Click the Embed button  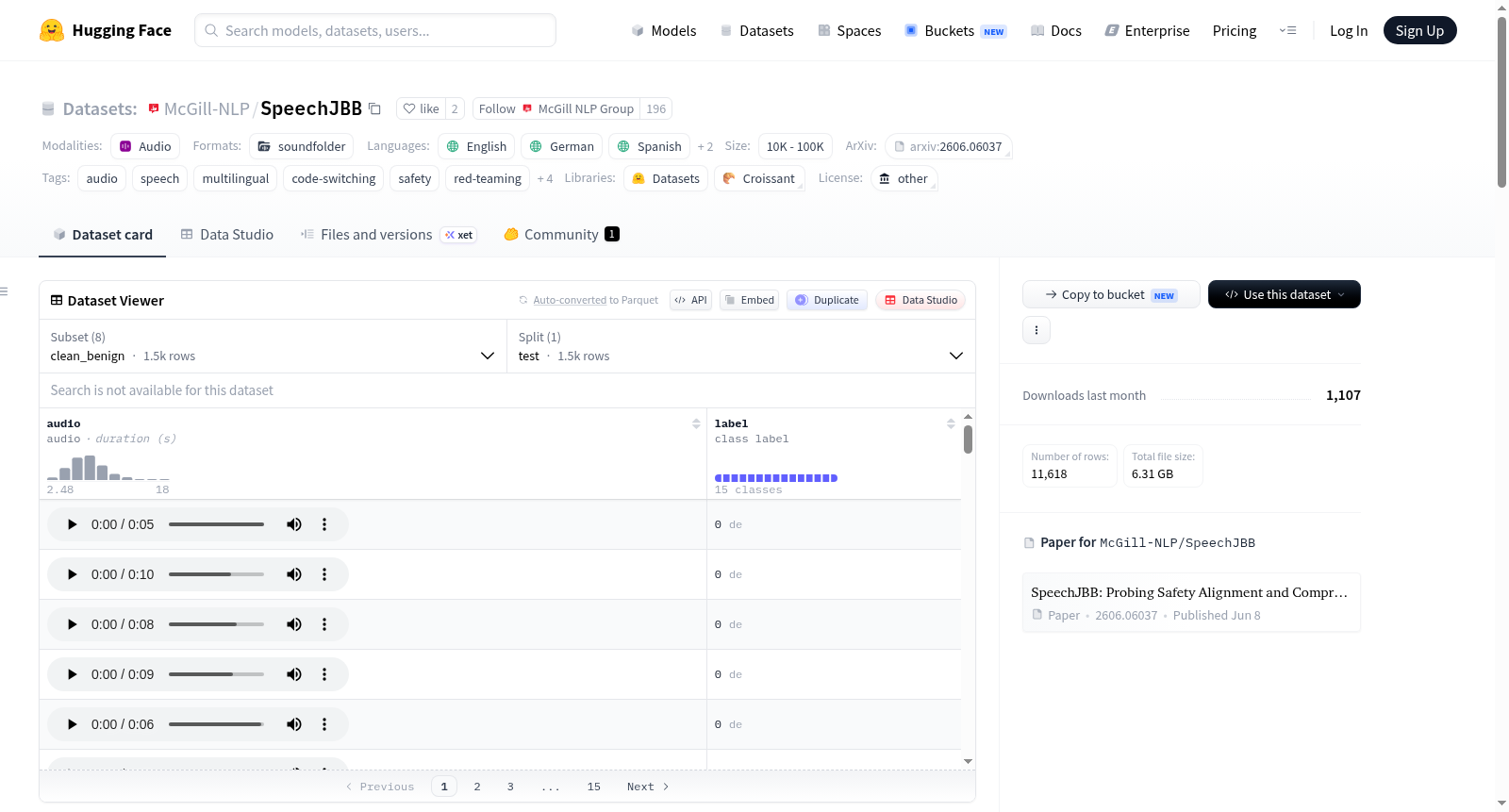750,300
